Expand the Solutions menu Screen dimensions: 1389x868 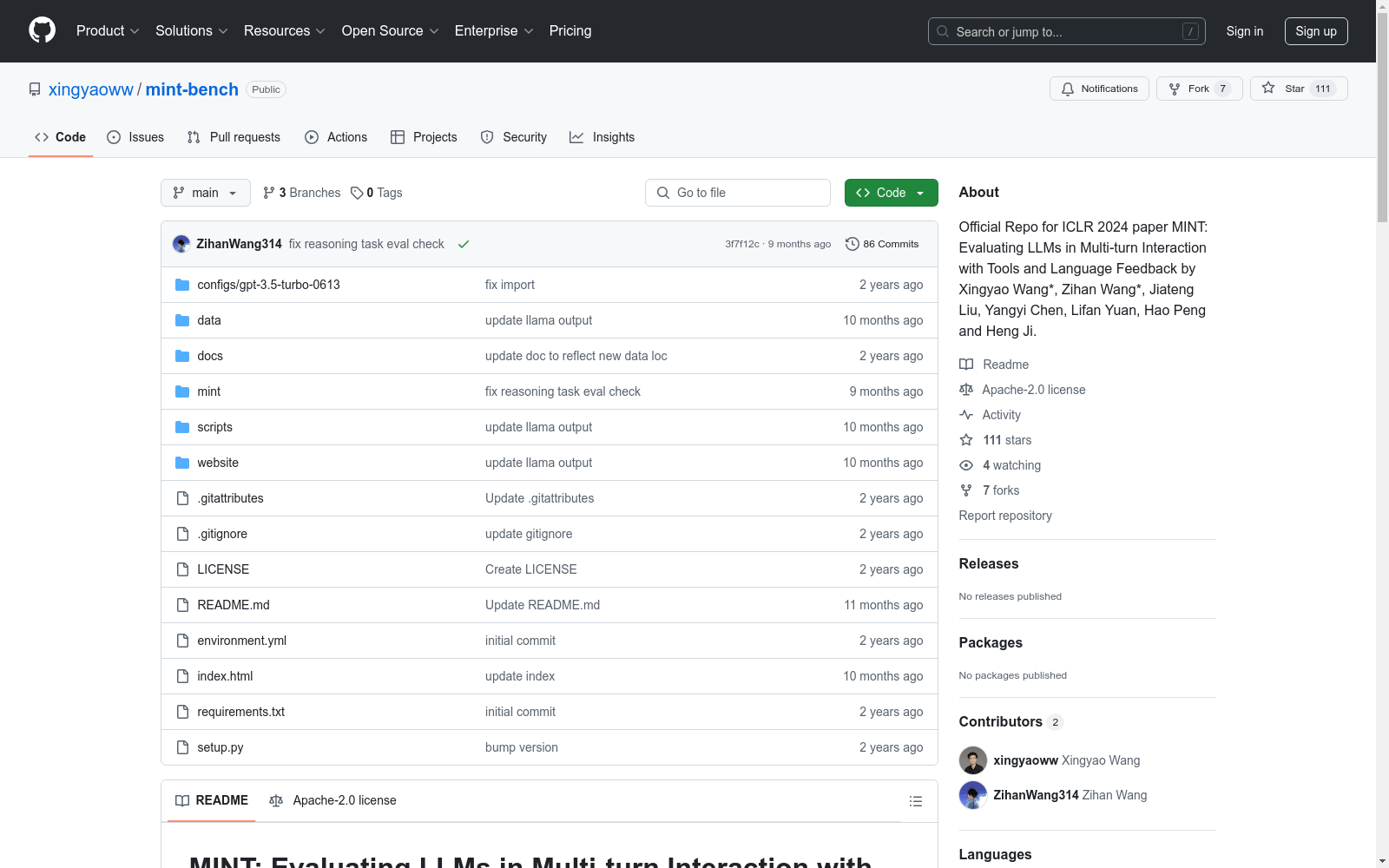192,30
